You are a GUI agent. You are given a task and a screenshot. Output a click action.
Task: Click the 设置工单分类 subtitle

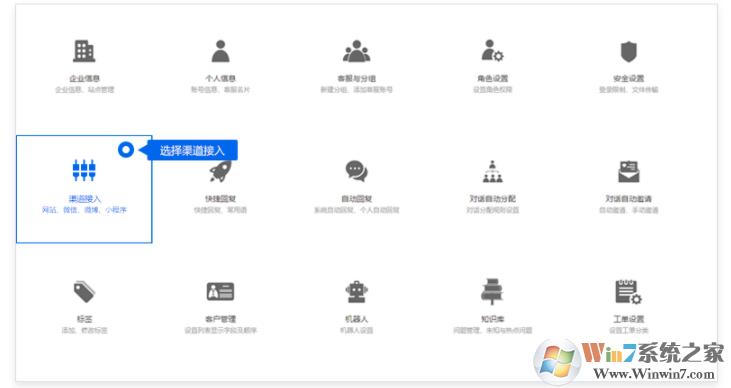coord(628,330)
